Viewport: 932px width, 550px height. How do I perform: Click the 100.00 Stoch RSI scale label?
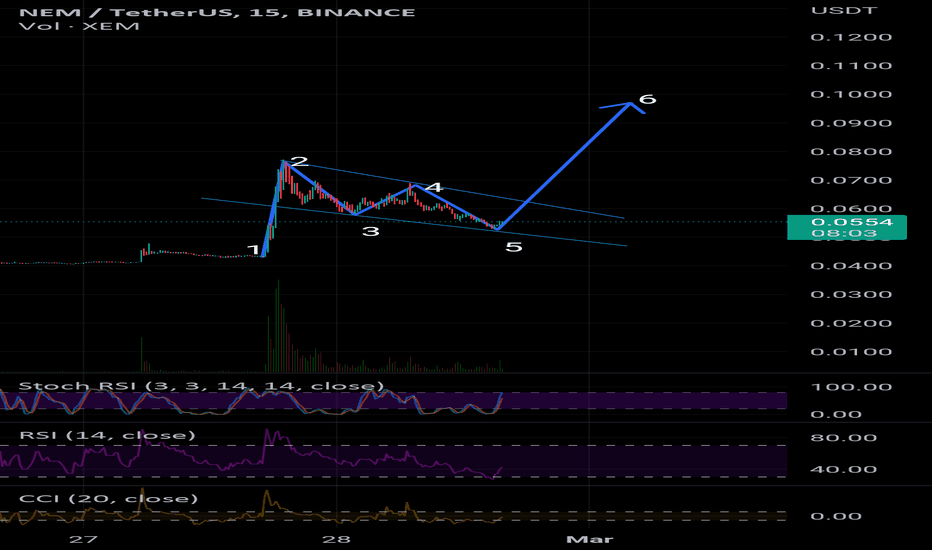click(851, 387)
